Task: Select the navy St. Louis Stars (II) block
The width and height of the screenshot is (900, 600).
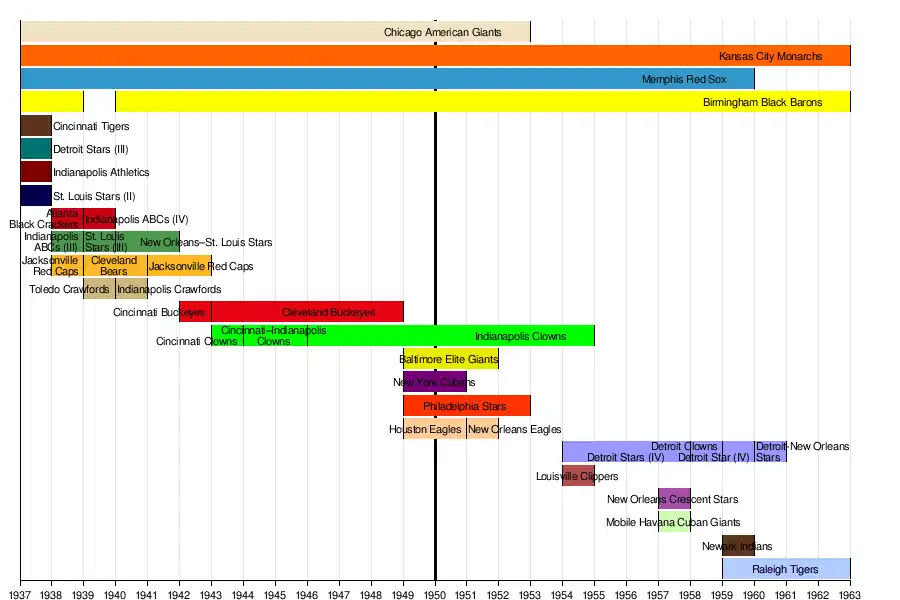Action: pyautogui.click(x=36, y=195)
